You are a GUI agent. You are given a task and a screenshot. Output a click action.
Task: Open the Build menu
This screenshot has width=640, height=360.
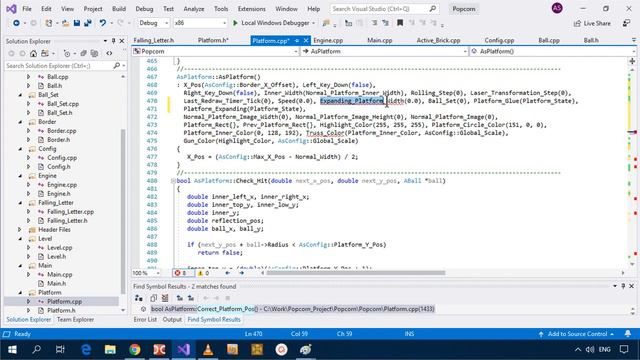click(x=119, y=9)
